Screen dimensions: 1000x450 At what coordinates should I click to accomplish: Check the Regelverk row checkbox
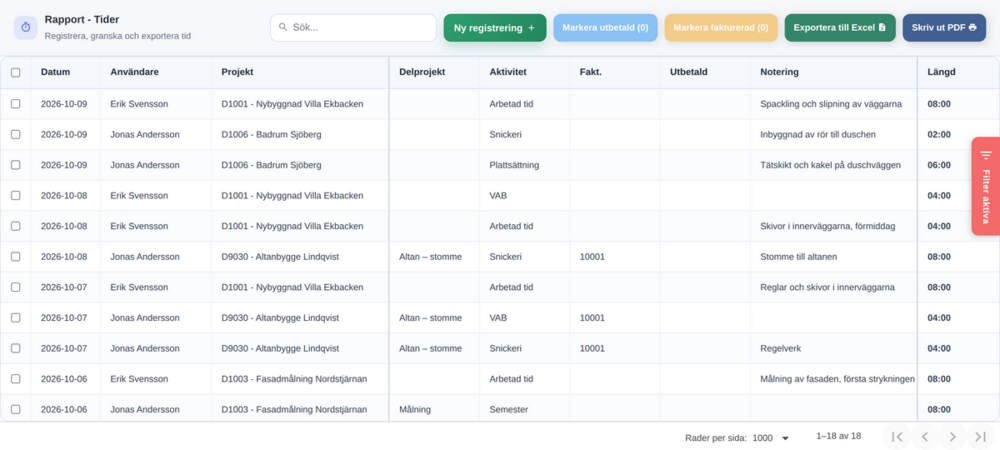15,348
